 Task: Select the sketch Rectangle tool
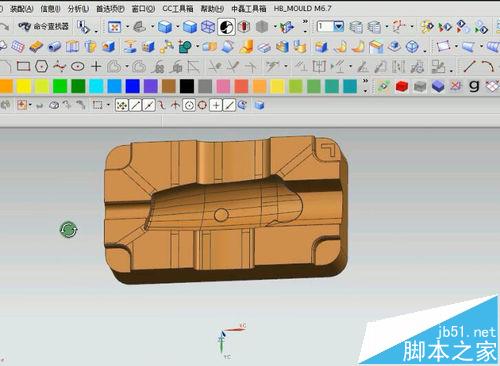23,66
